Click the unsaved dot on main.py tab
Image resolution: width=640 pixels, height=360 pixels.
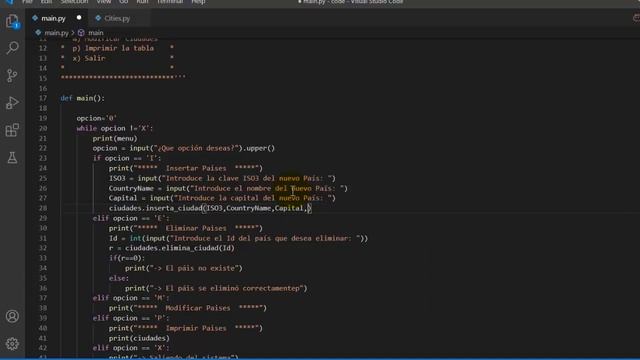tap(79, 18)
